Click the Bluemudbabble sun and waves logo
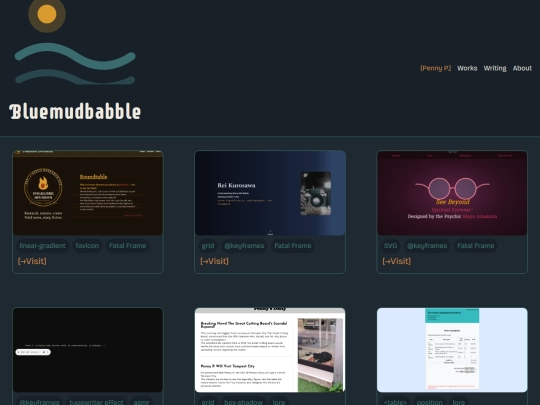 tap(75, 42)
